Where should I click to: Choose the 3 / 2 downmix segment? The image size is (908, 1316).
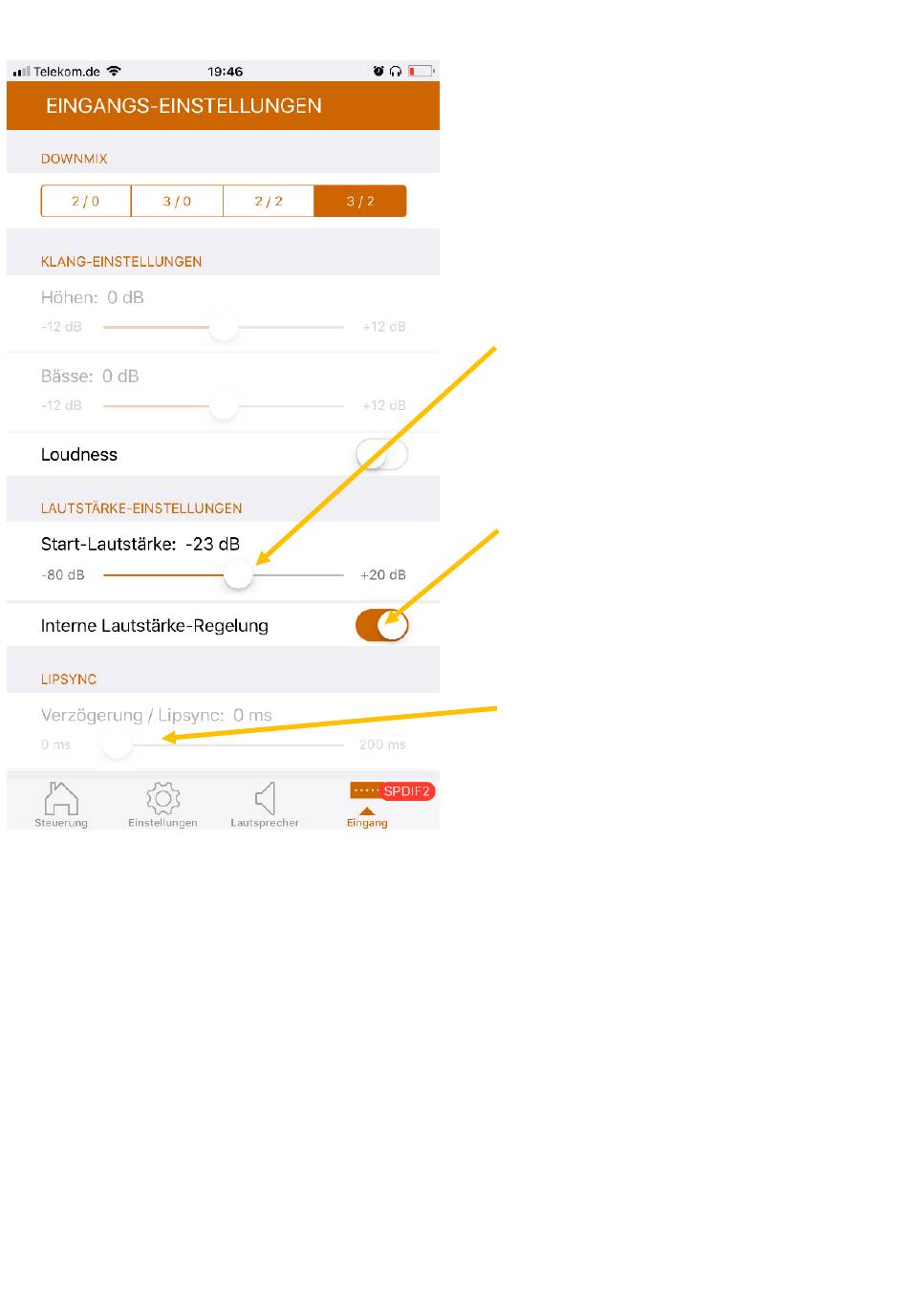coord(360,201)
